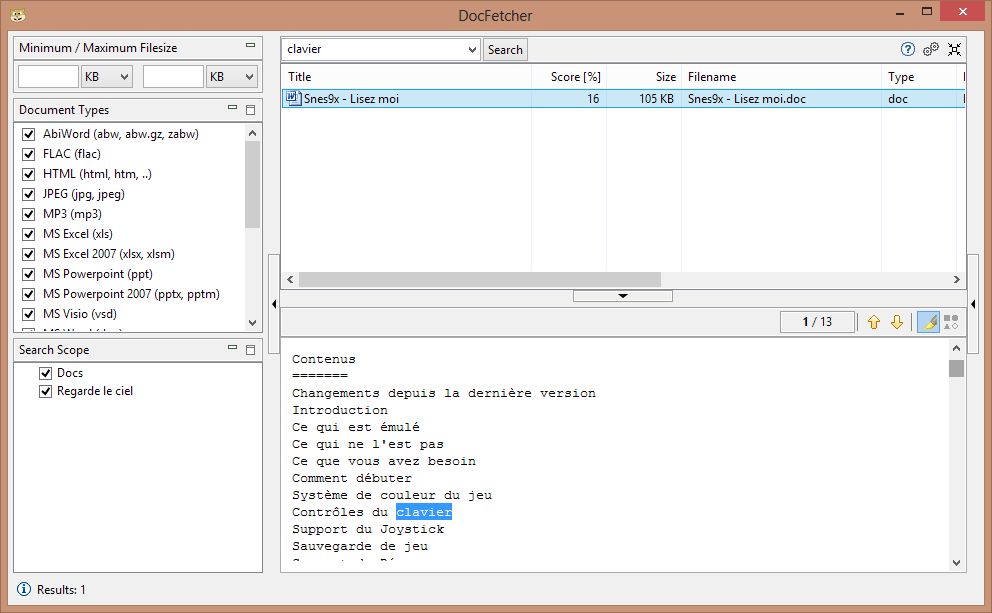Click the results scrollbar left arrow
Image resolution: width=992 pixels, height=613 pixels.
coord(290,279)
